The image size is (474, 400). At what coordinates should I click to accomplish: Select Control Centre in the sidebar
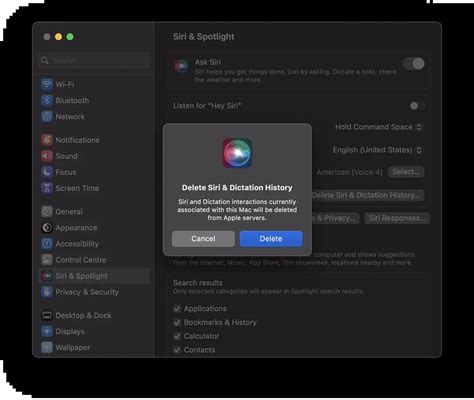coord(94,260)
